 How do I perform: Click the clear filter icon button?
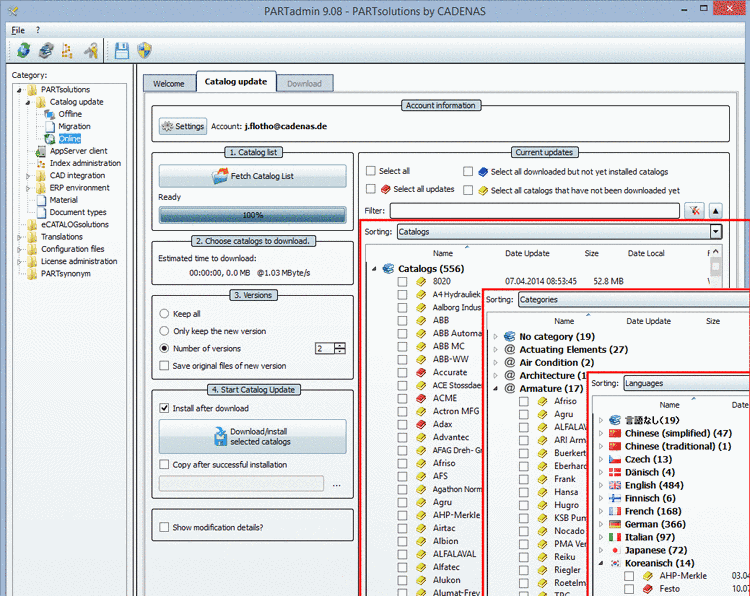(x=695, y=210)
